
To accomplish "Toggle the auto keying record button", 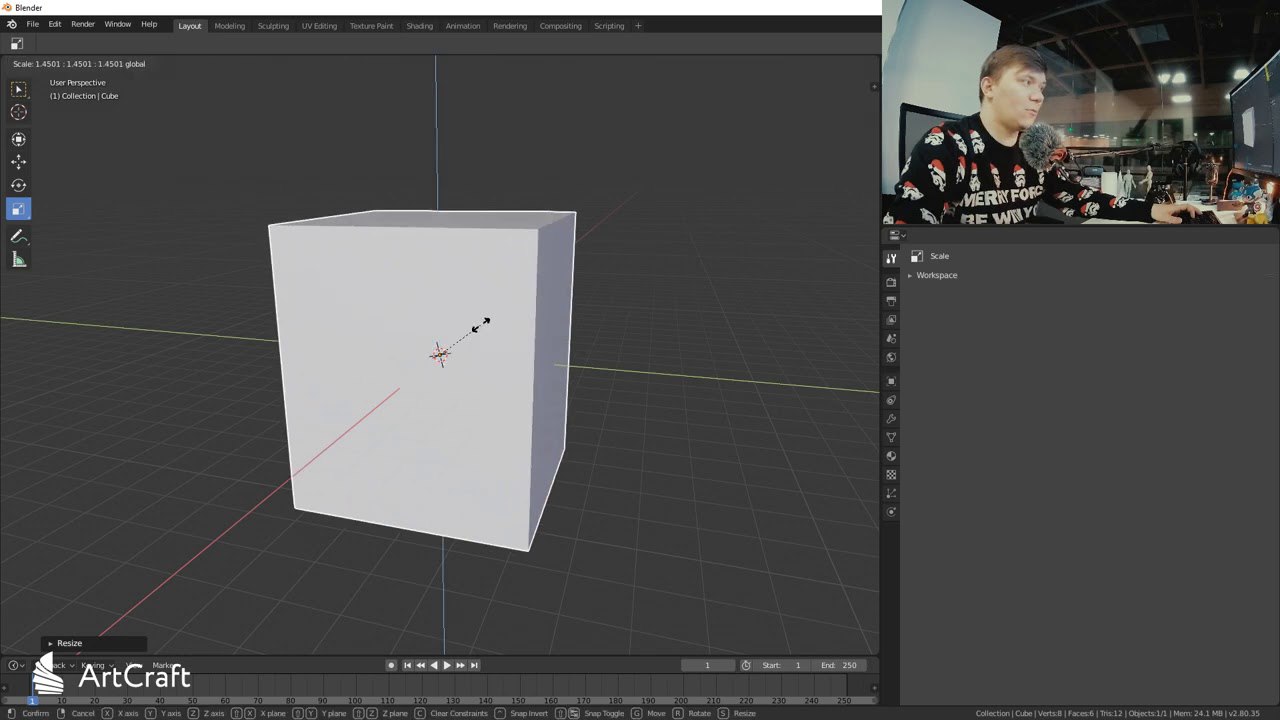I will click(392, 665).
